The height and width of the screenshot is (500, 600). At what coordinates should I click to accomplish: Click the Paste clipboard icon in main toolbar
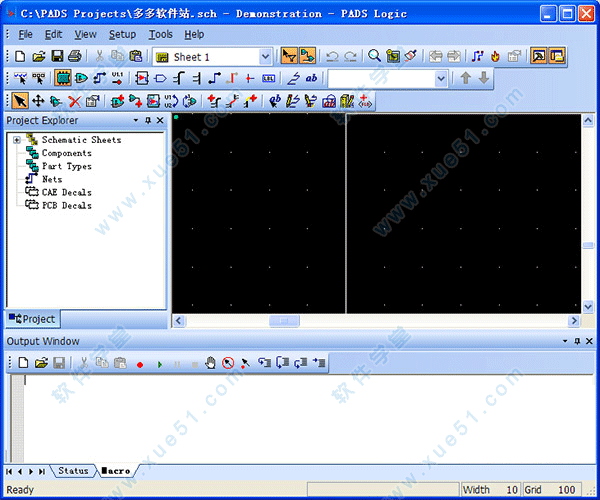point(136,57)
